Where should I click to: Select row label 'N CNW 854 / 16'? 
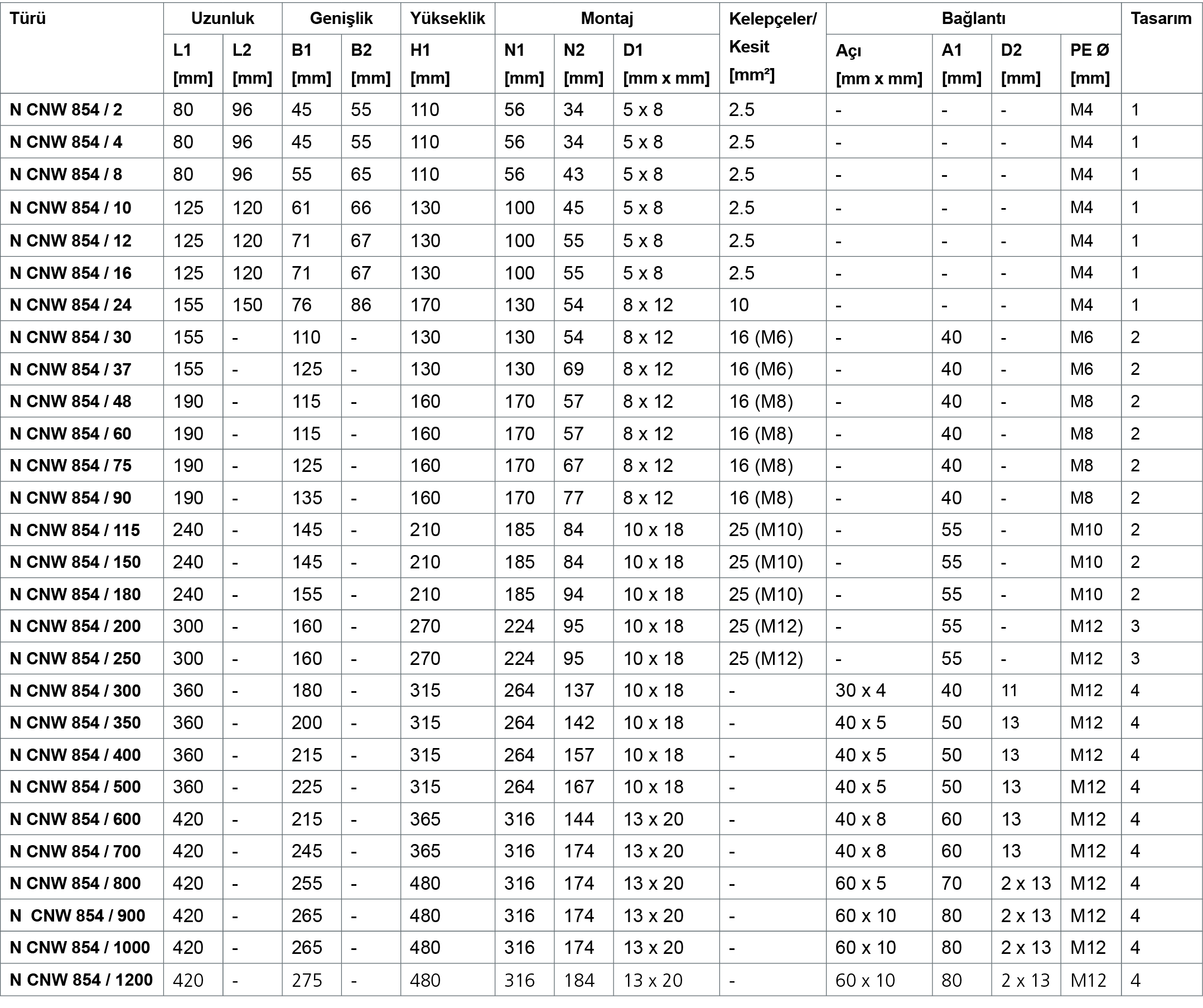coord(70,273)
